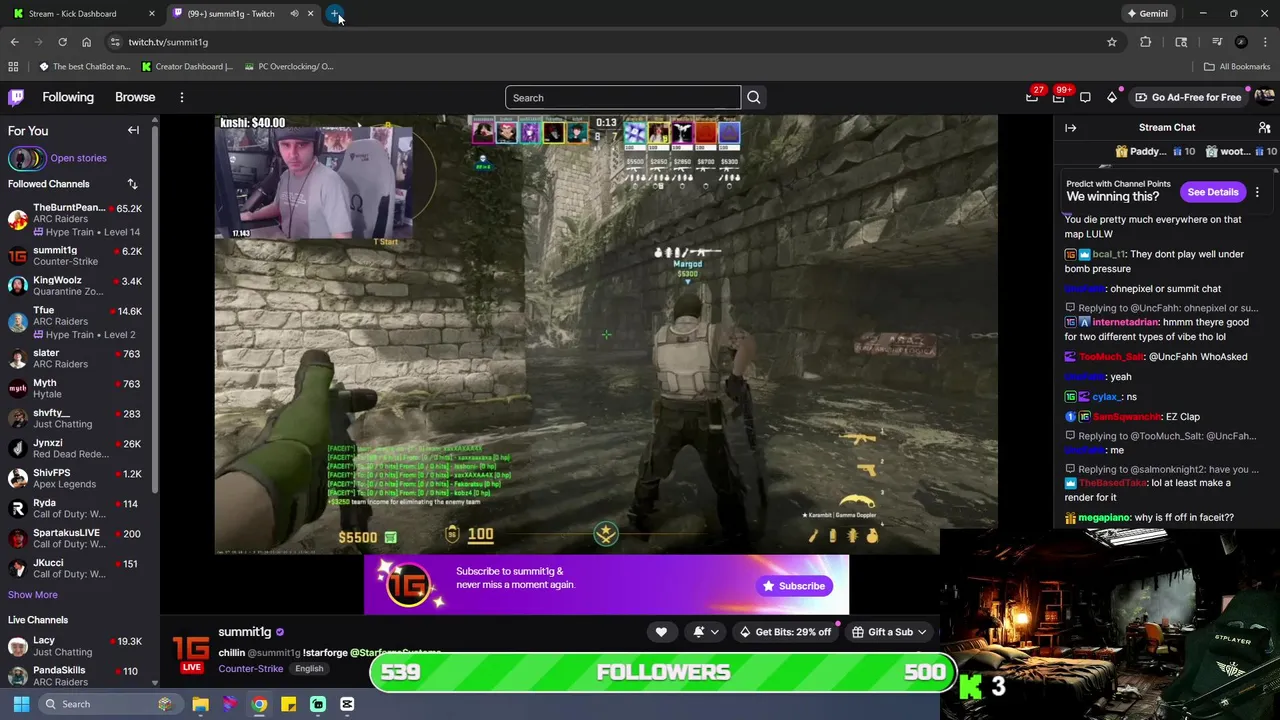Image resolution: width=1280 pixels, height=720 pixels.
Task: Click the See Details prediction button
Action: pos(1213,192)
